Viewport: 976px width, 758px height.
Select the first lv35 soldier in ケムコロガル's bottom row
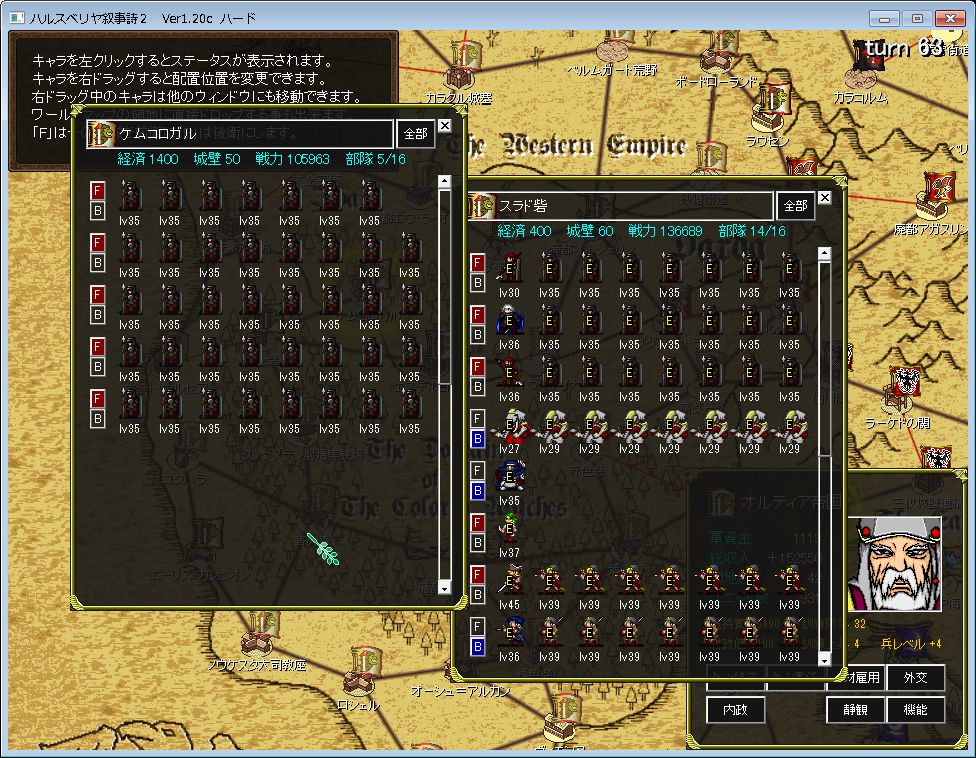[129, 405]
